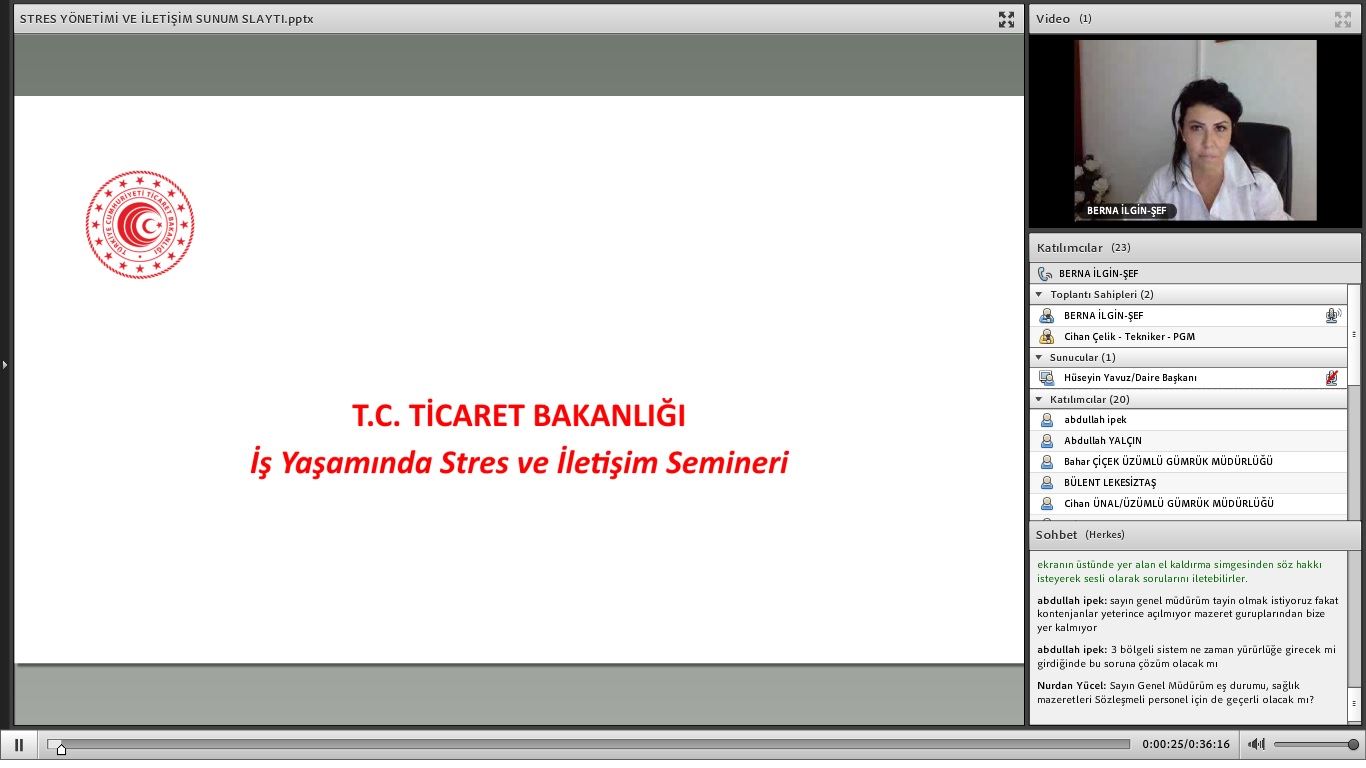Collapse the Katılımcılar (20) group
Viewport: 1366px width, 768px height.
tap(1039, 399)
